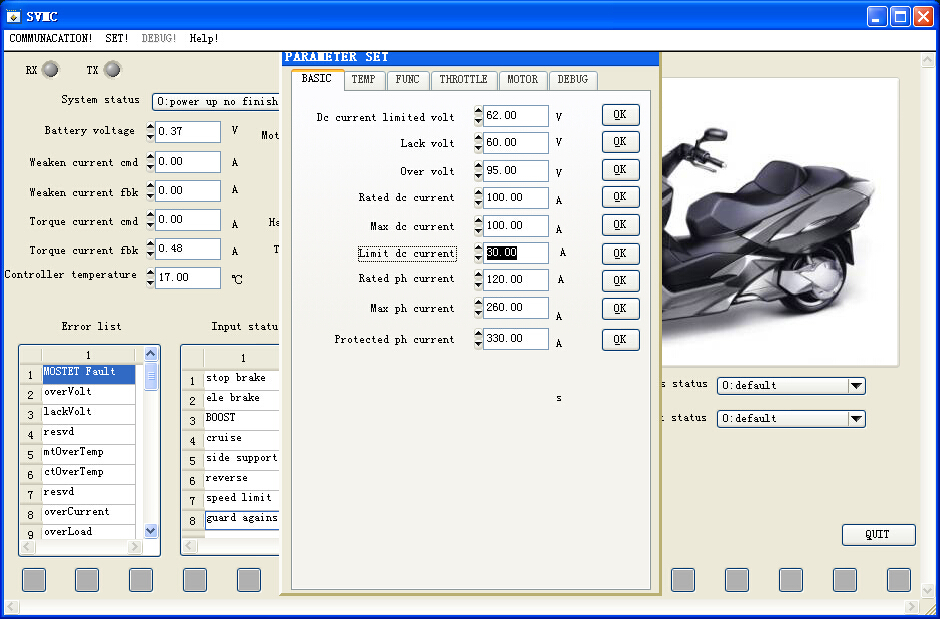Click the Rated ph current field
Image resolution: width=940 pixels, height=619 pixels.
coord(516,280)
